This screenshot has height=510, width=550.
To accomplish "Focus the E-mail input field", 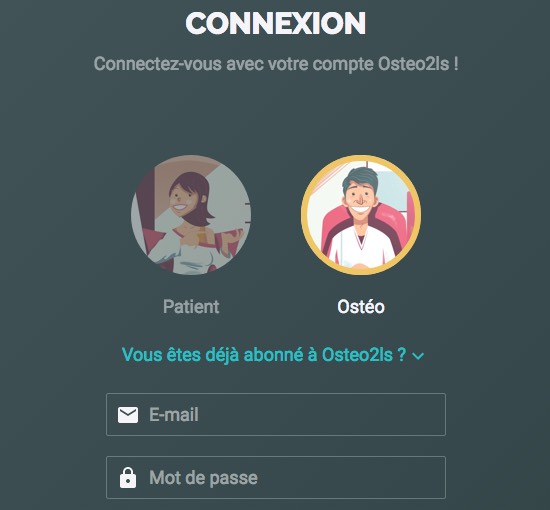I will 276,415.
